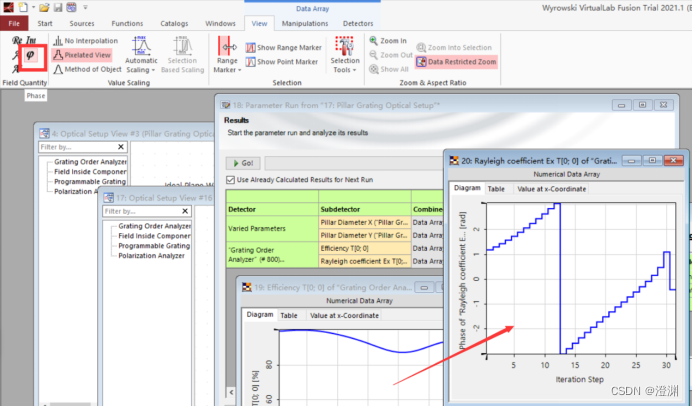Toggle Use Already Calculated Results checkbox
This screenshot has height=406, width=693.
click(x=230, y=180)
